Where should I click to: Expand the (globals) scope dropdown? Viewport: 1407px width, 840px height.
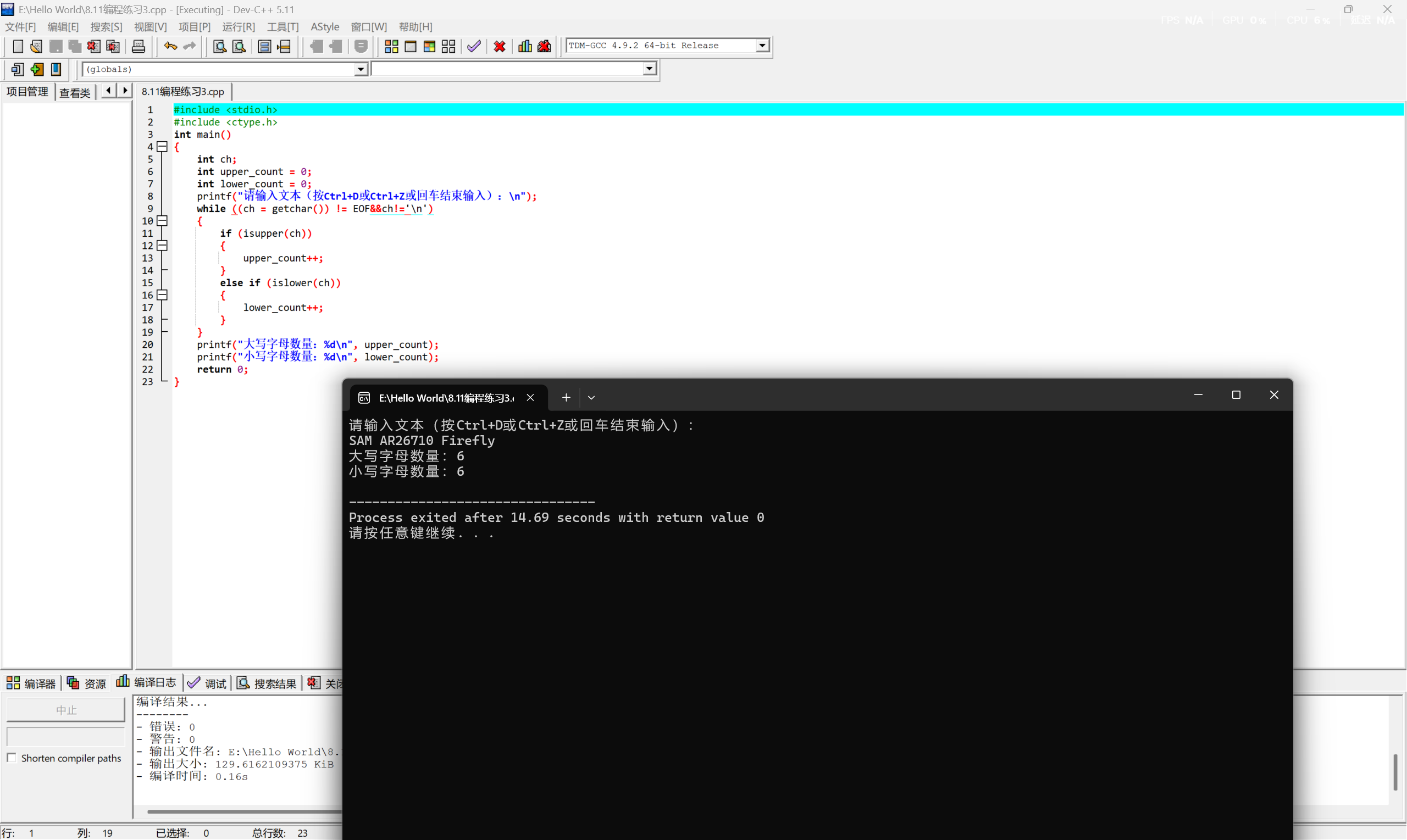tap(361, 69)
